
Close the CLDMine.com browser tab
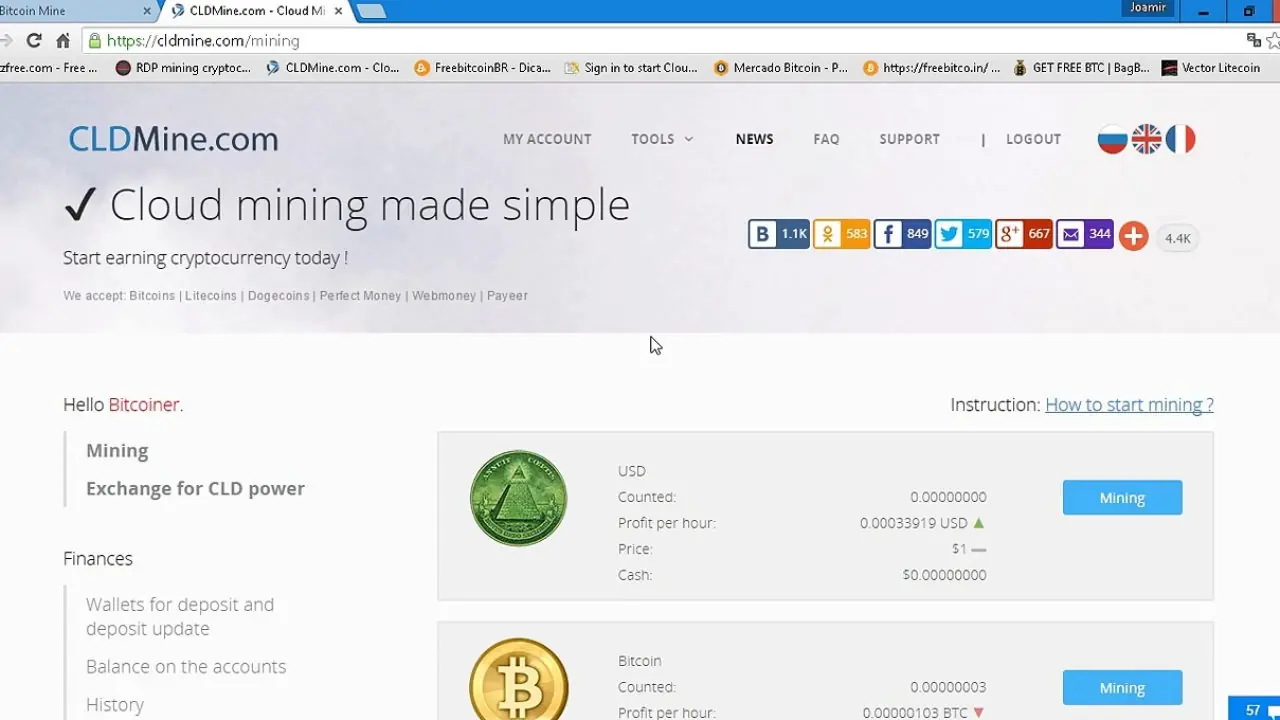[337, 11]
